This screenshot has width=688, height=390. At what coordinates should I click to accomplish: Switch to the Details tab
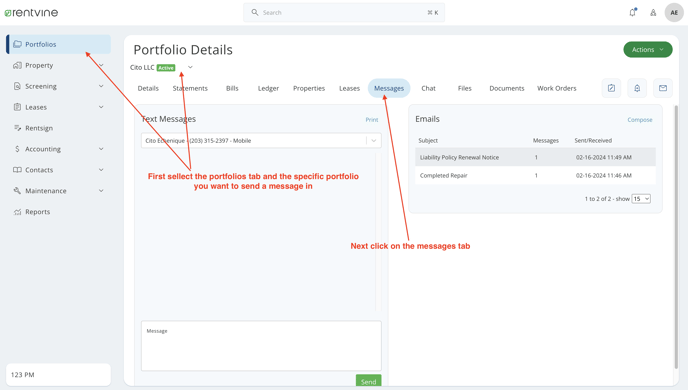(x=148, y=88)
